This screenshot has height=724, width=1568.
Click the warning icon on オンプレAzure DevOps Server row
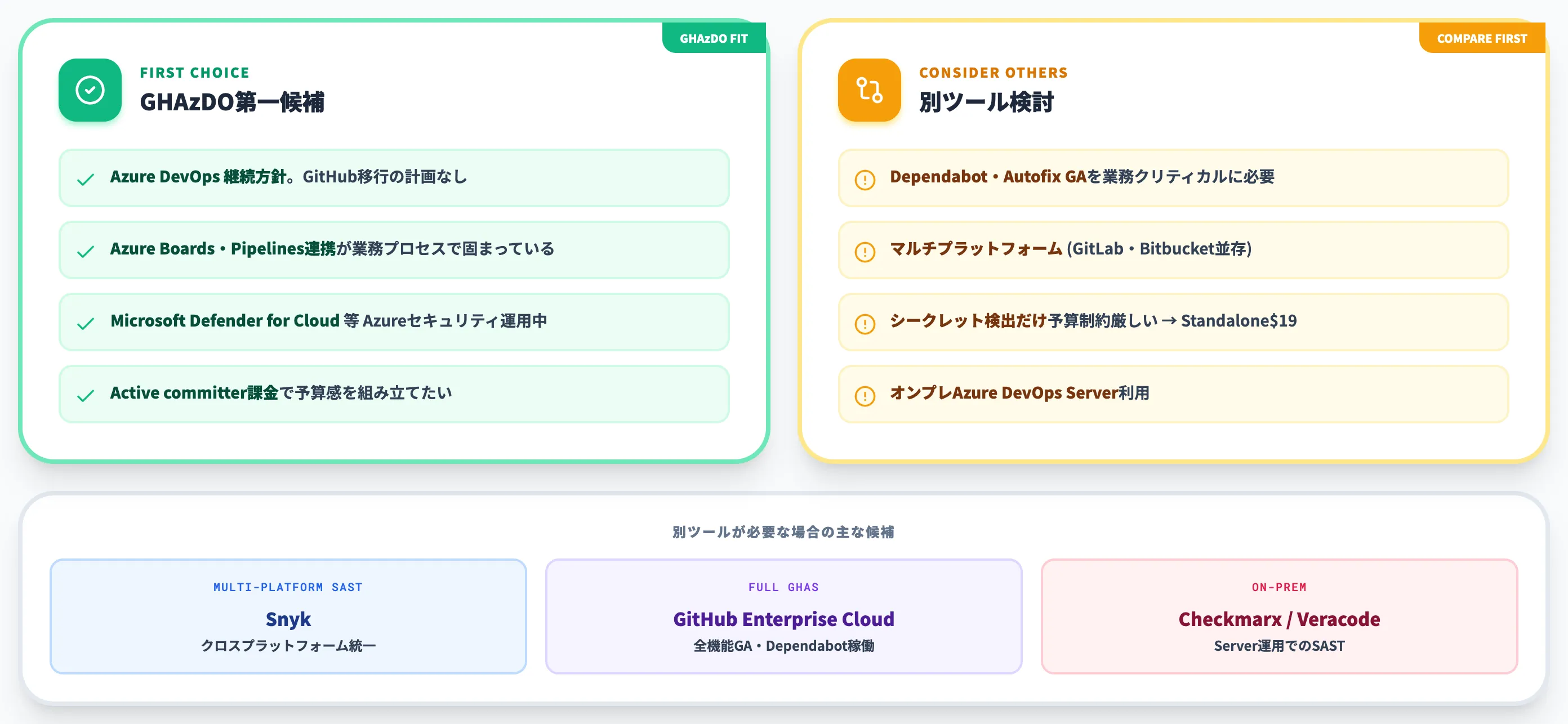(x=865, y=395)
